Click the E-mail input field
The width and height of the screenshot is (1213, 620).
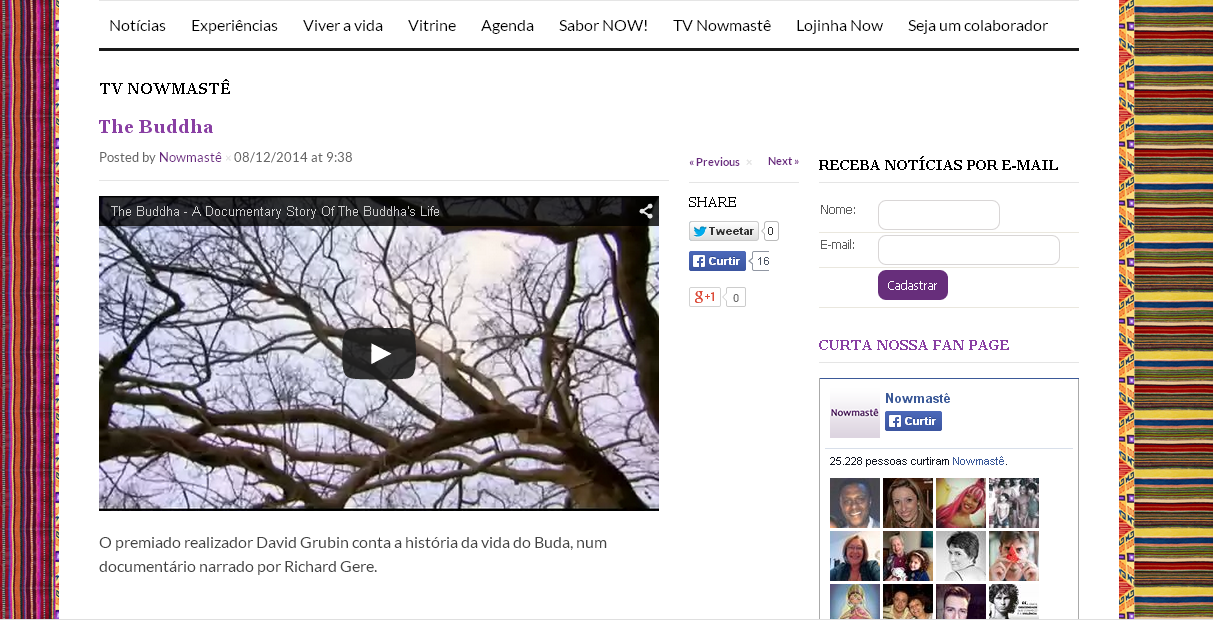[969, 250]
